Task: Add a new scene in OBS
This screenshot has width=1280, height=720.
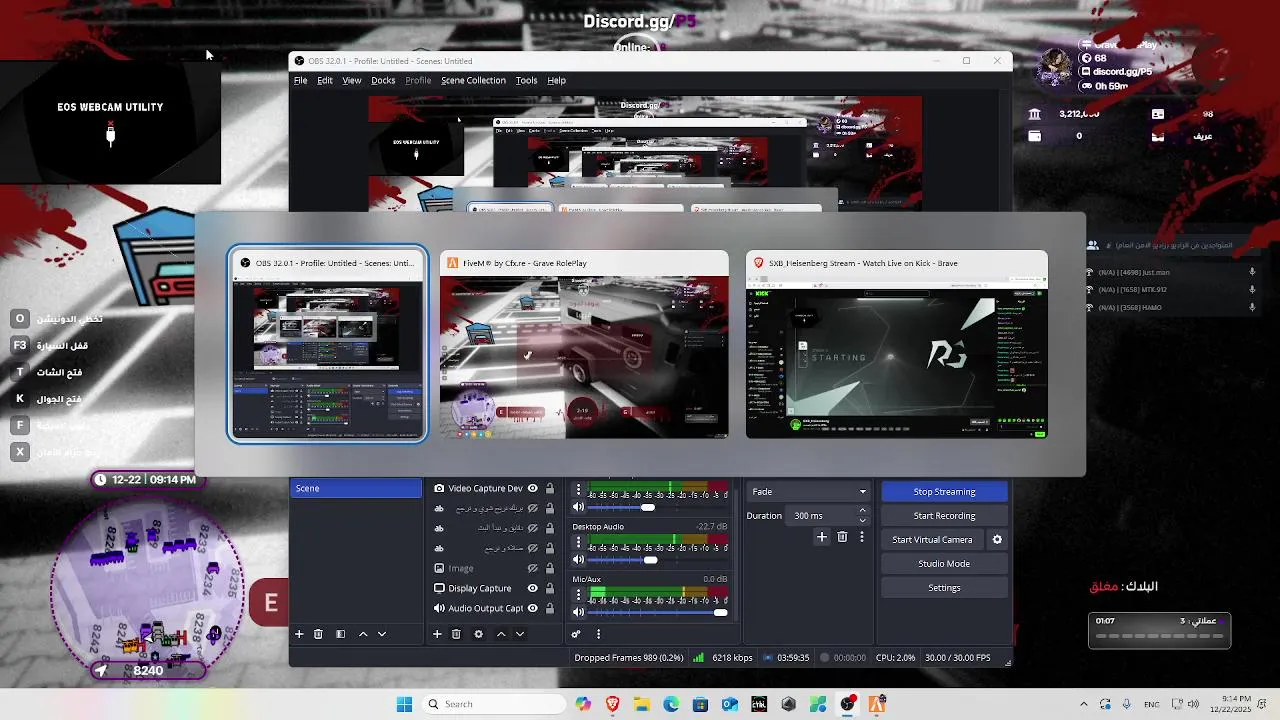Action: [298, 634]
